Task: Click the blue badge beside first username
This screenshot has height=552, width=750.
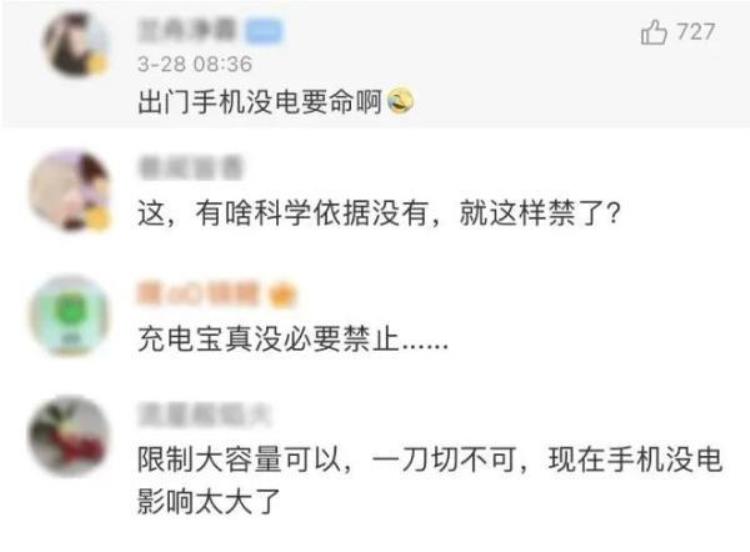Action: click(x=265, y=32)
